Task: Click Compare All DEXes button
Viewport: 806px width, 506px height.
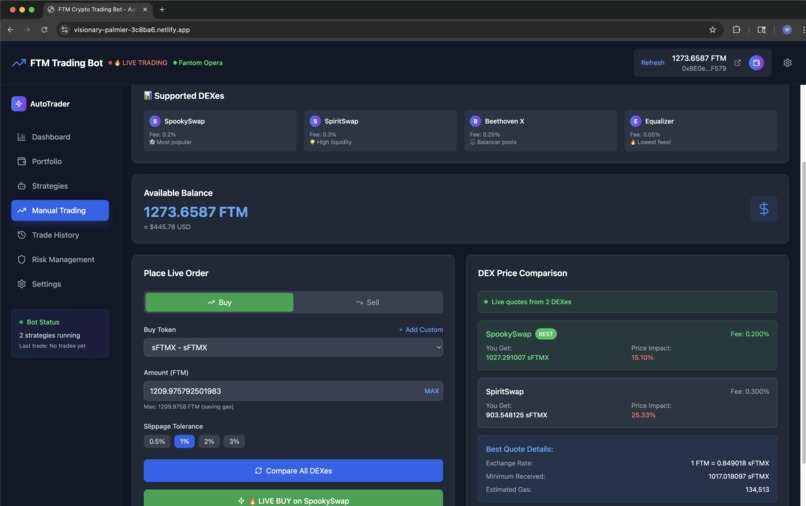Action: coord(293,471)
